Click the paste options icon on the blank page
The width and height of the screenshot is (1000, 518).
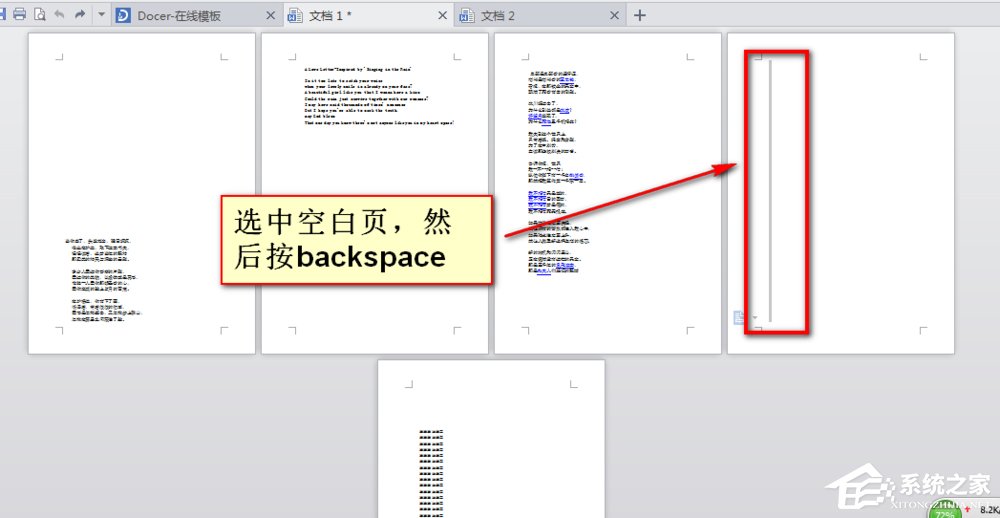pos(740,318)
